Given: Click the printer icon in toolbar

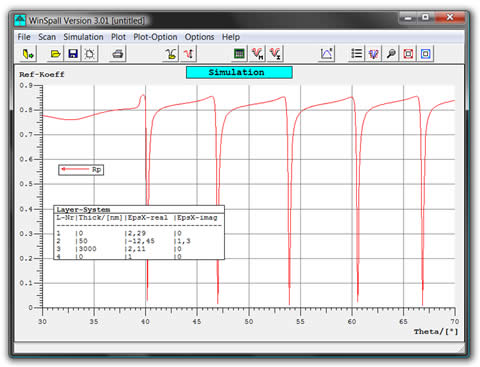Looking at the screenshot, I should [118, 54].
